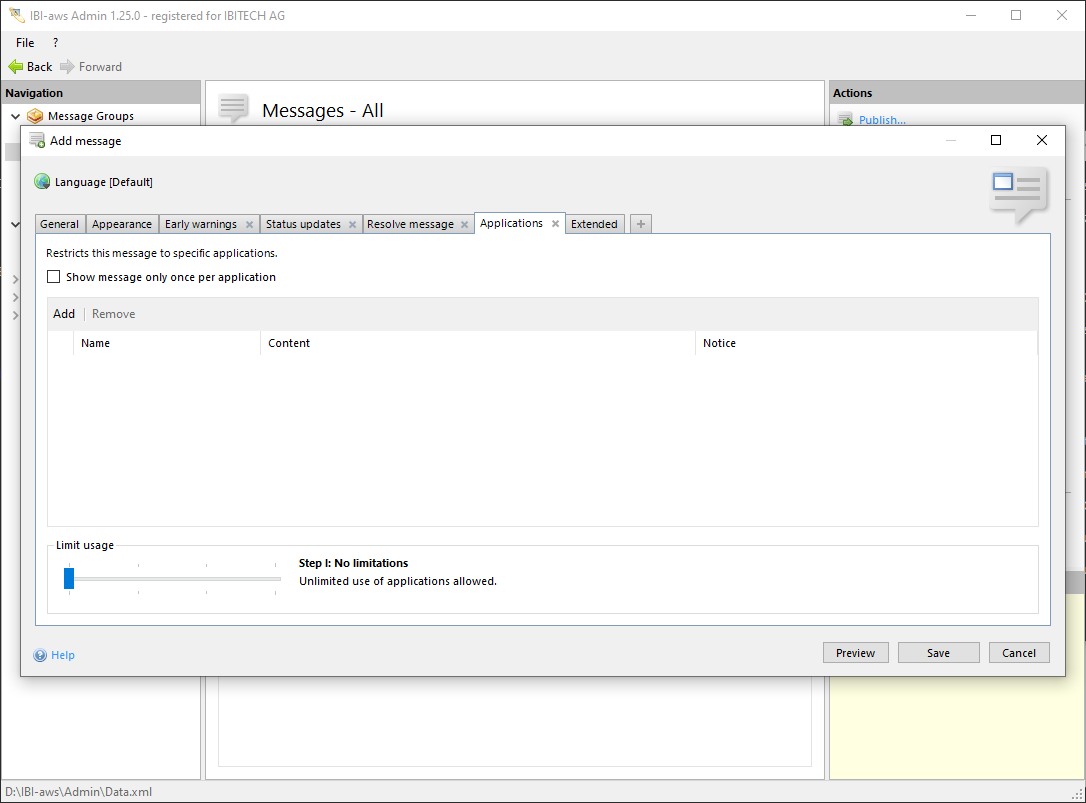Click the Message Groups box icon
This screenshot has height=803, width=1086.
click(36, 116)
